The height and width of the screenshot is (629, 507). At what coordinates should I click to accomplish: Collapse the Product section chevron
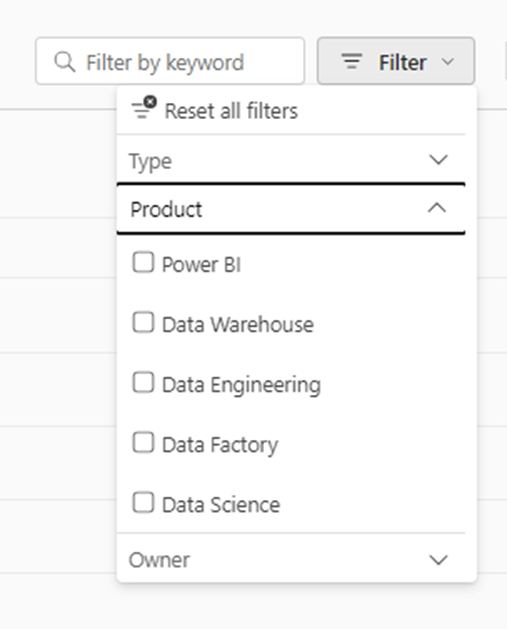[437, 208]
